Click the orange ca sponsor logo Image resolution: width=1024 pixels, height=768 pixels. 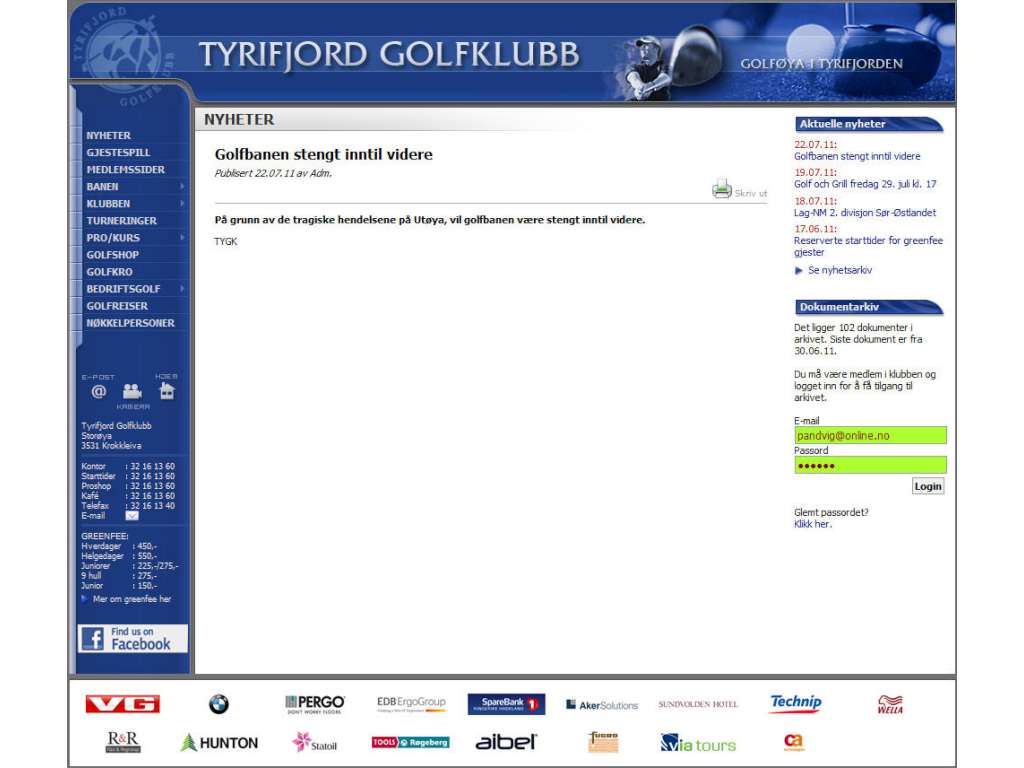point(793,741)
